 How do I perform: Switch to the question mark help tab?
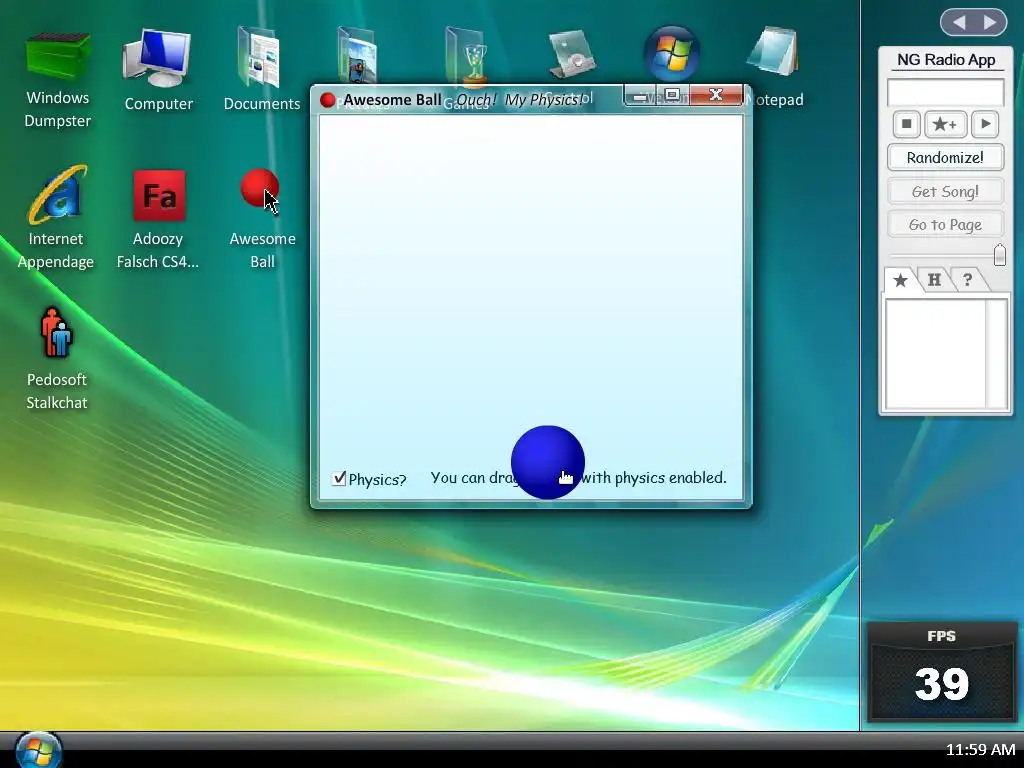968,280
